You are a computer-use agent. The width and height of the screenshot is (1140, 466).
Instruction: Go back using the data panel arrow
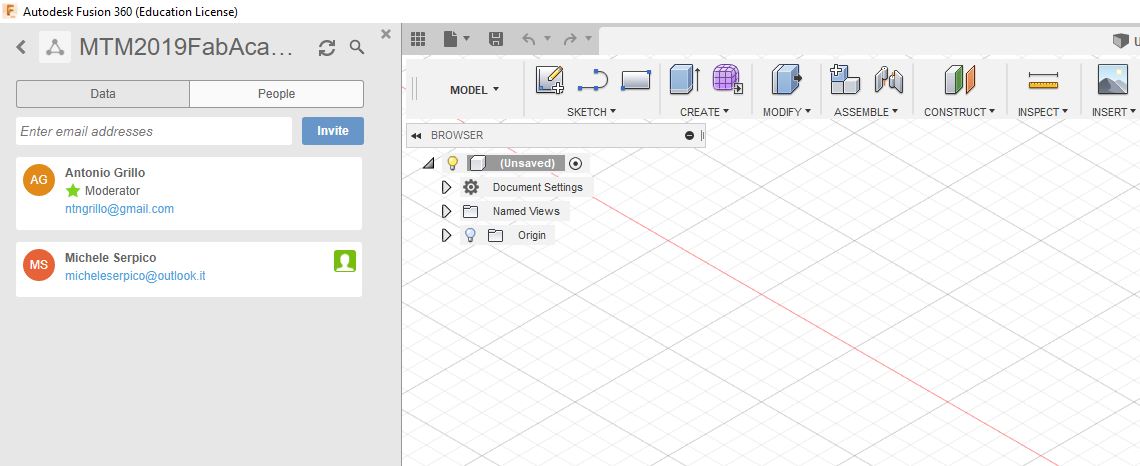tap(21, 47)
